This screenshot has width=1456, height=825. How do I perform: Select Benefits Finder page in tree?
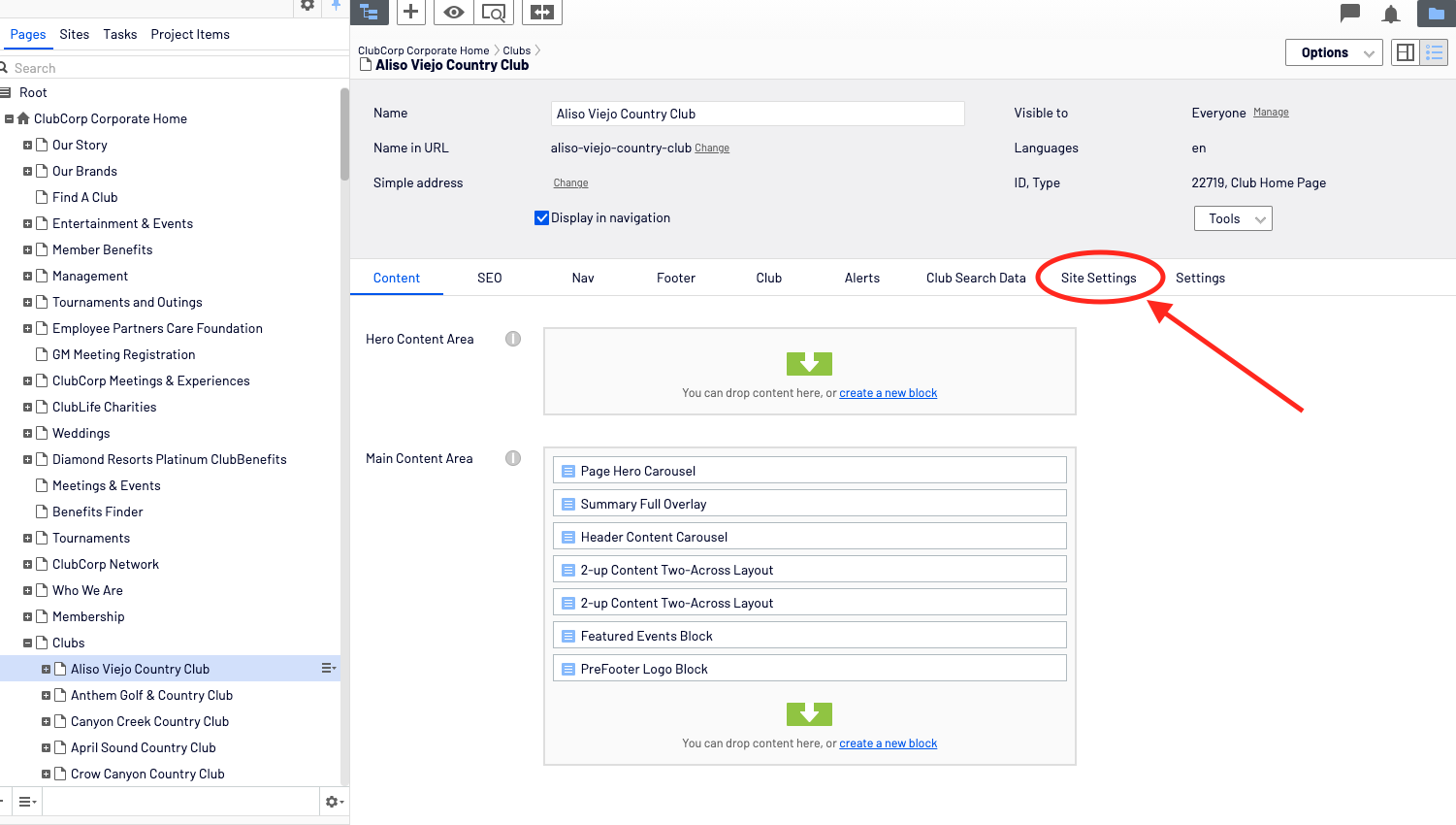click(98, 511)
